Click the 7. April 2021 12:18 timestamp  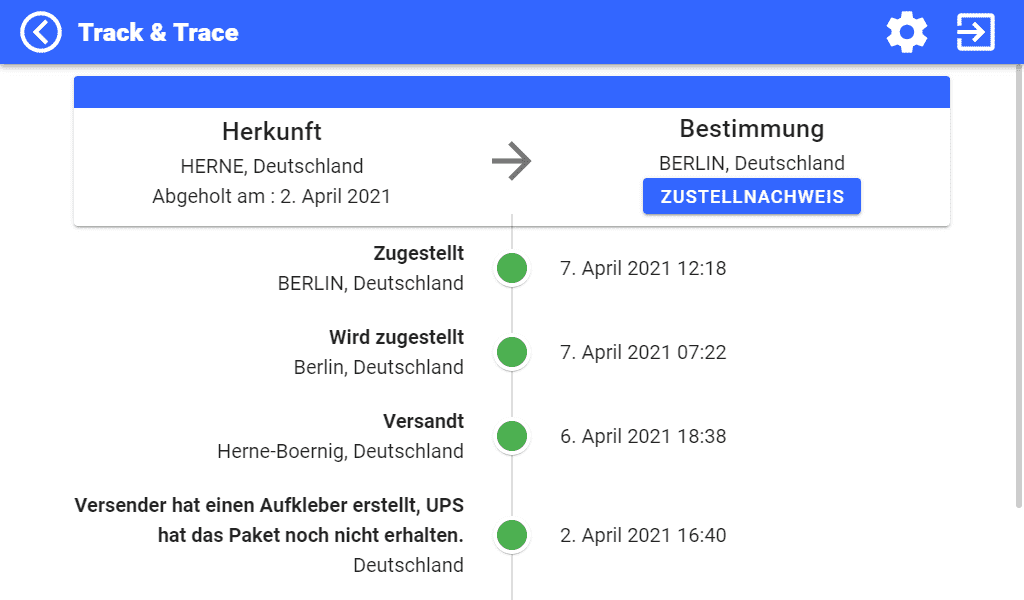(x=643, y=268)
